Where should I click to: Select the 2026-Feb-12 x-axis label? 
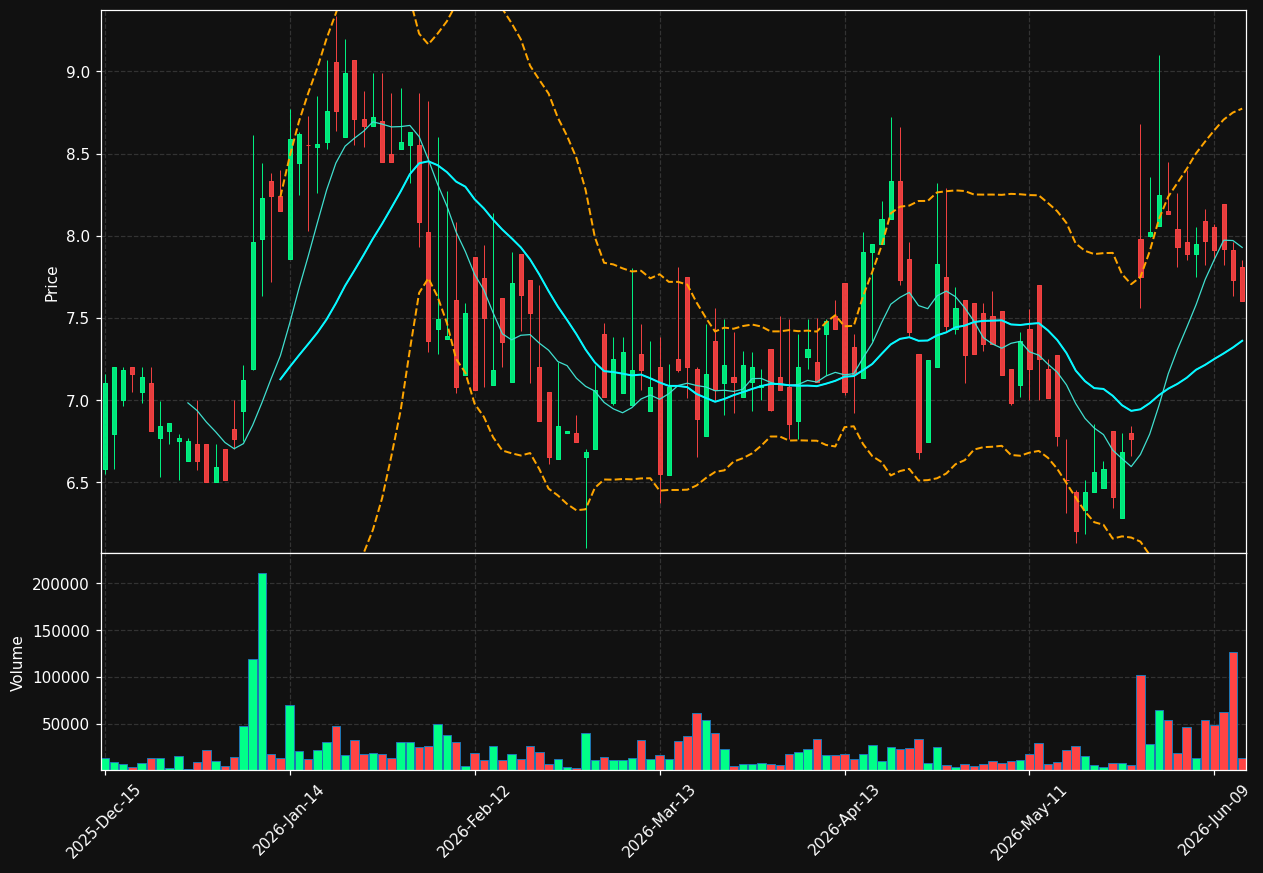(x=474, y=821)
